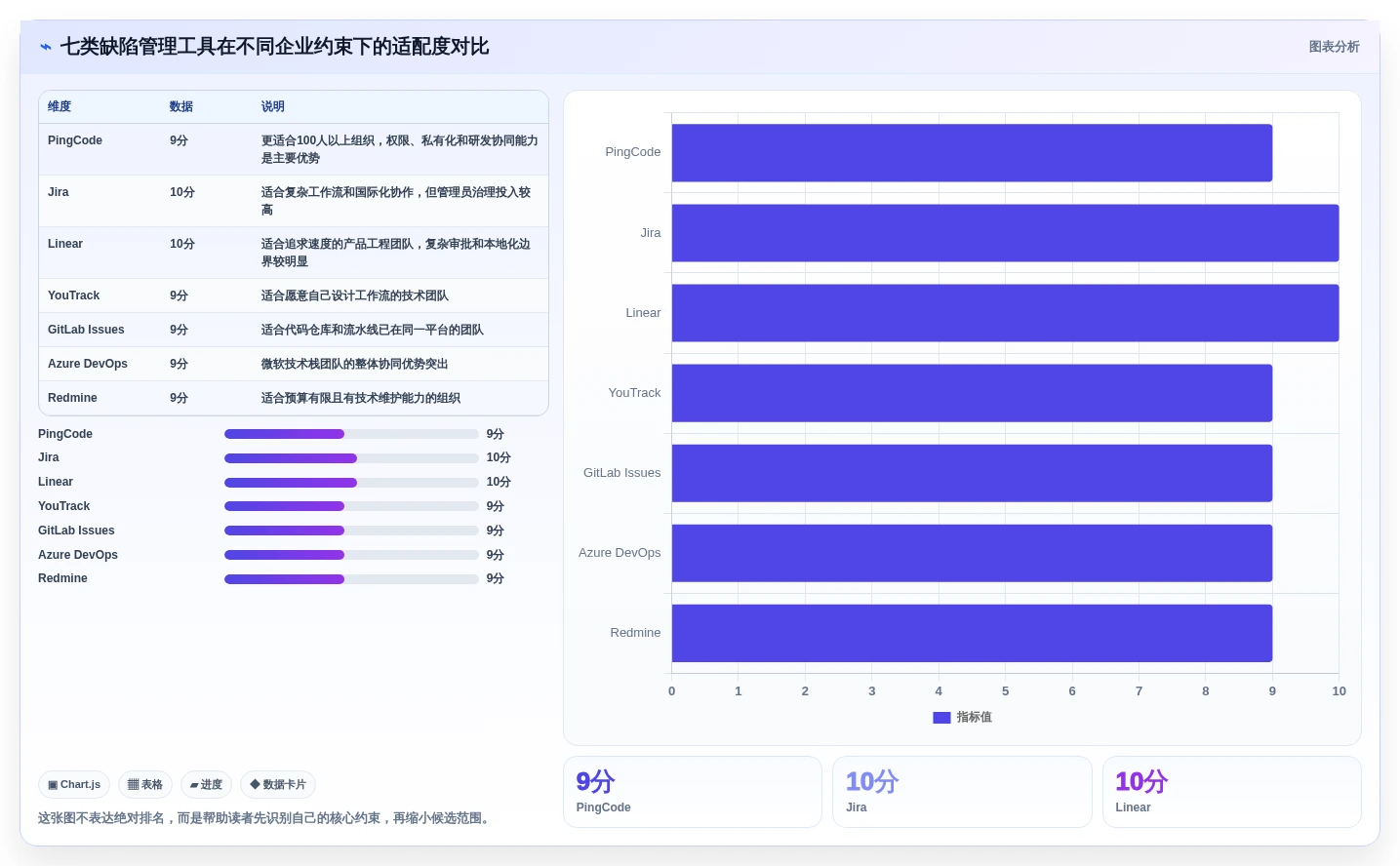The height and width of the screenshot is (866, 1400).
Task: Click the 图表分析 label at top right
Action: tap(1334, 47)
